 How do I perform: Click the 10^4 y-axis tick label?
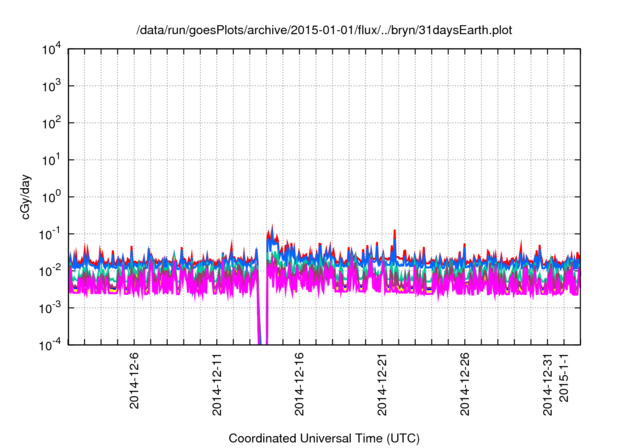click(x=51, y=49)
